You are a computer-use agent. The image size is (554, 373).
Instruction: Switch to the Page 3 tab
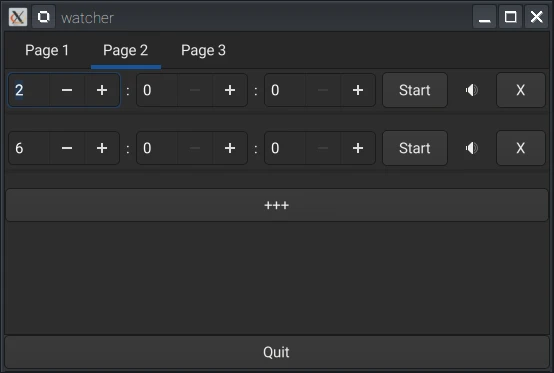tap(203, 51)
